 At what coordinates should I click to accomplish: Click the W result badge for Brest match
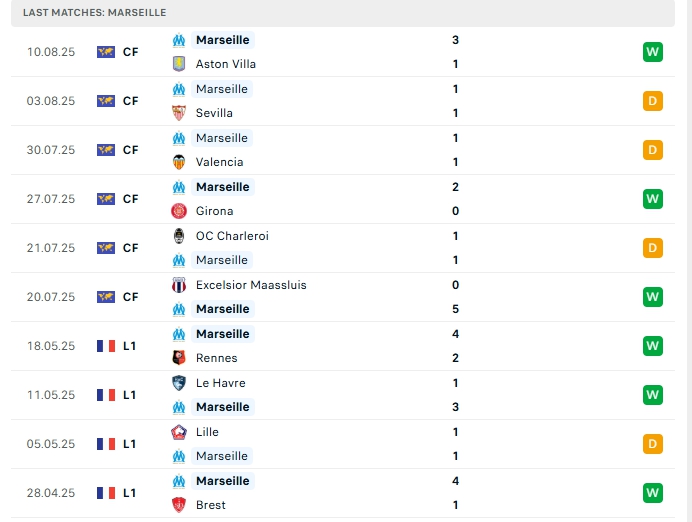653,493
